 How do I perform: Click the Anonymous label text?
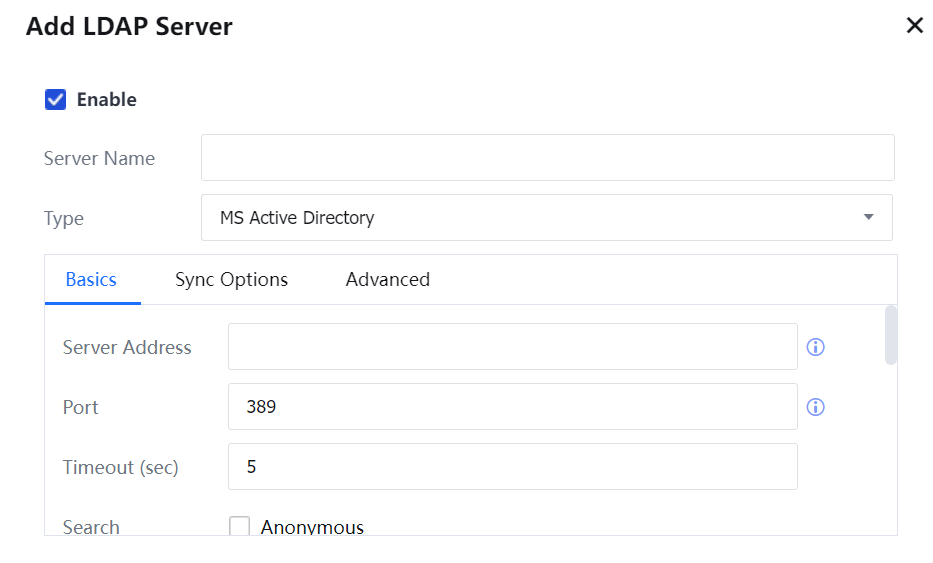pyautogui.click(x=312, y=526)
